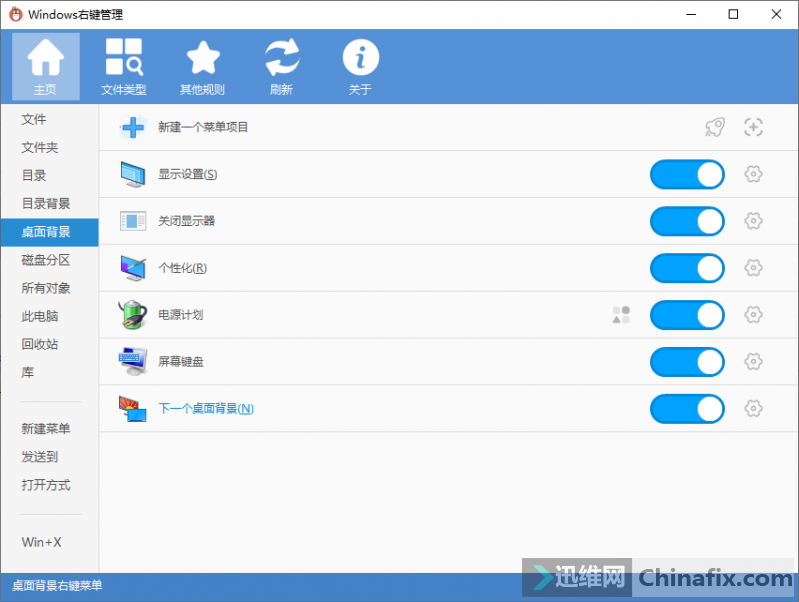The width and height of the screenshot is (799, 602).
Task: Click the 个性化(R) label
Action: coord(182,268)
